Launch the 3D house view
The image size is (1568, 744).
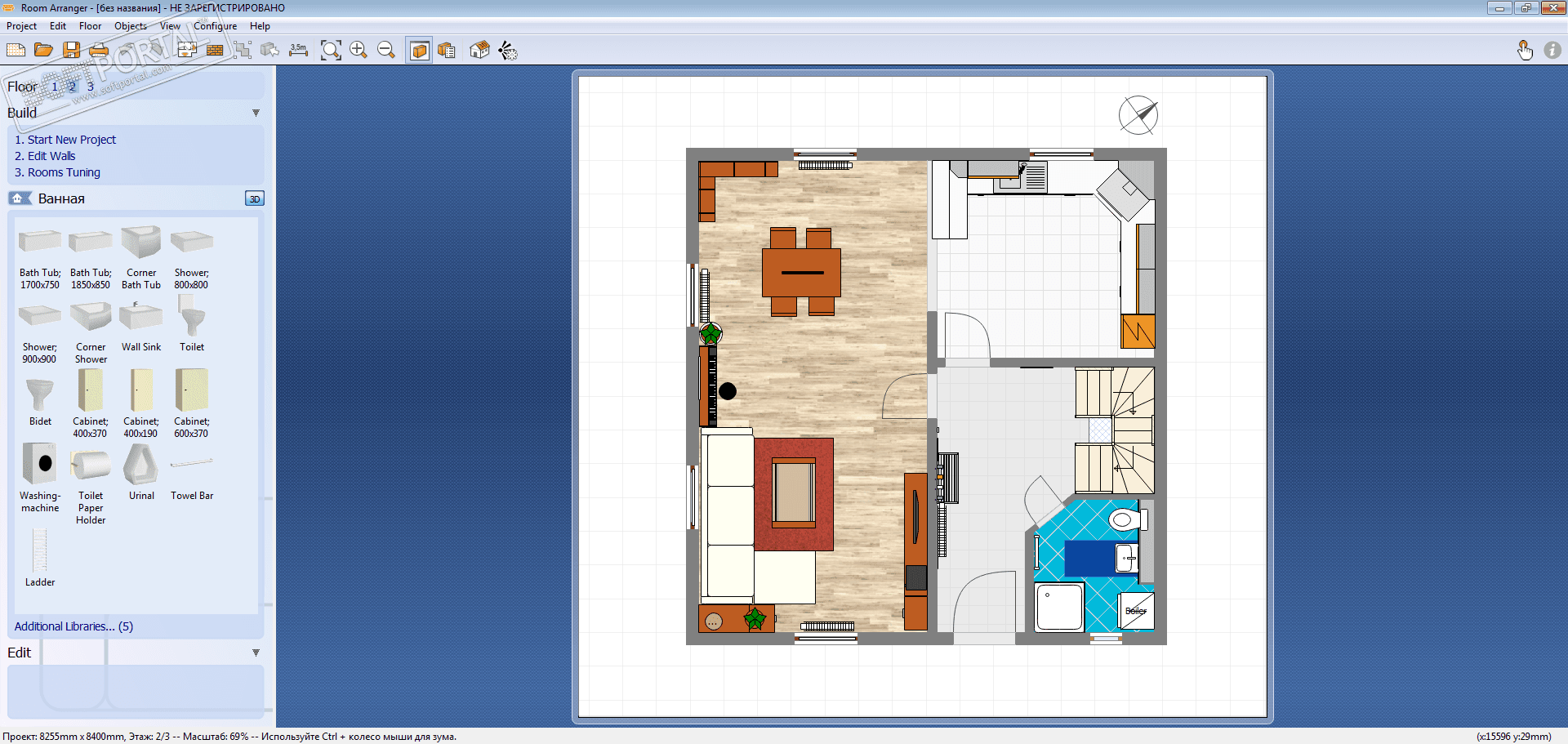pyautogui.click(x=479, y=51)
